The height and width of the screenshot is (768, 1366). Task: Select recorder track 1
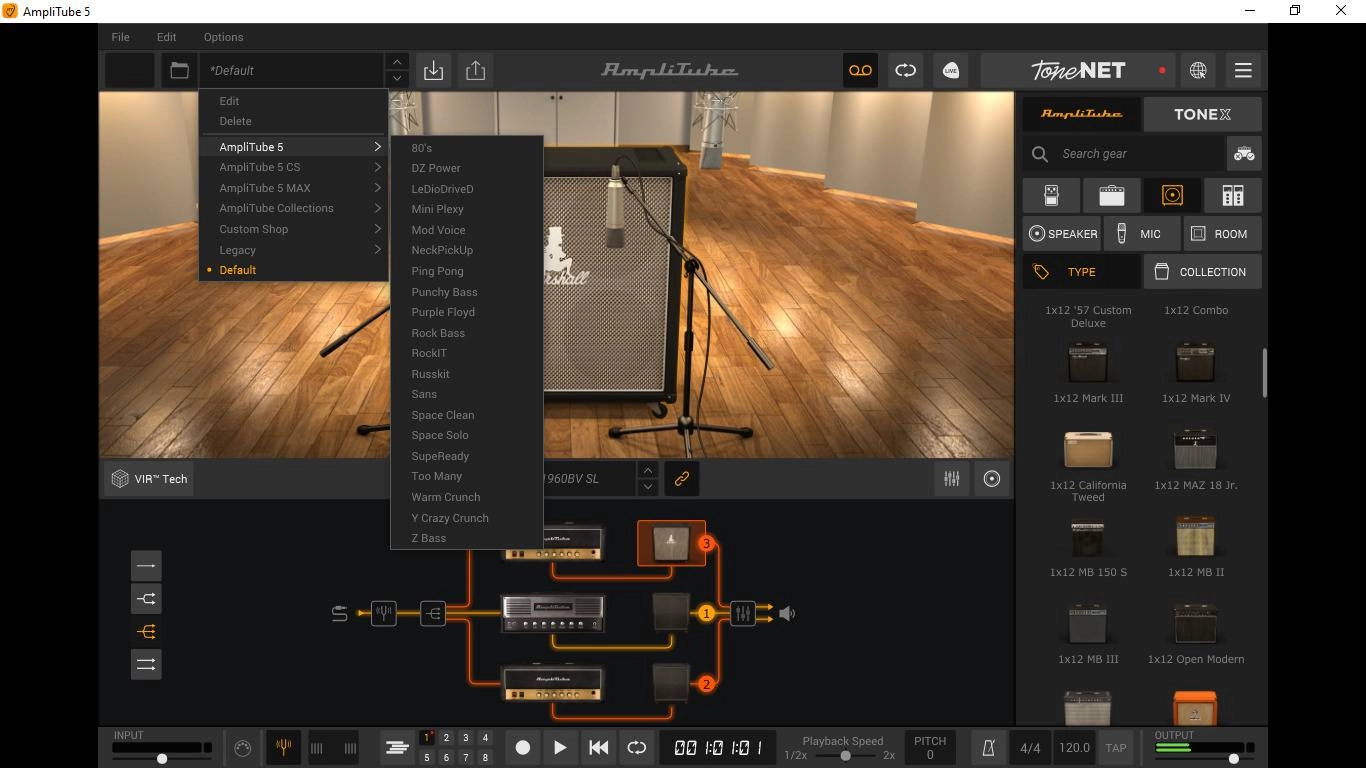[x=427, y=738]
